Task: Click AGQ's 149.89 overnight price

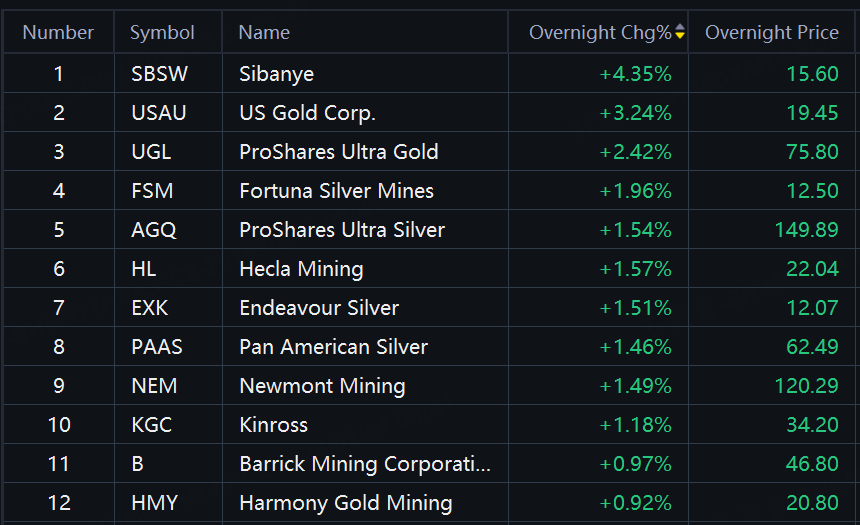Action: pos(806,229)
